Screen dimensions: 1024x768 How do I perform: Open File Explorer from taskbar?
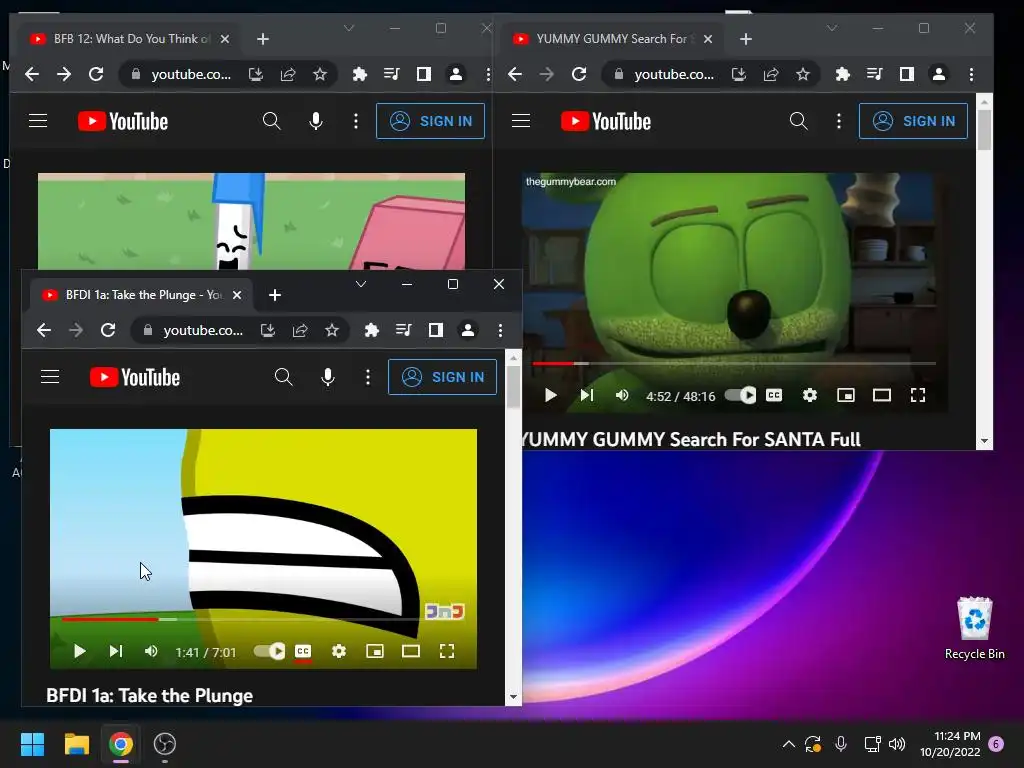(x=76, y=744)
